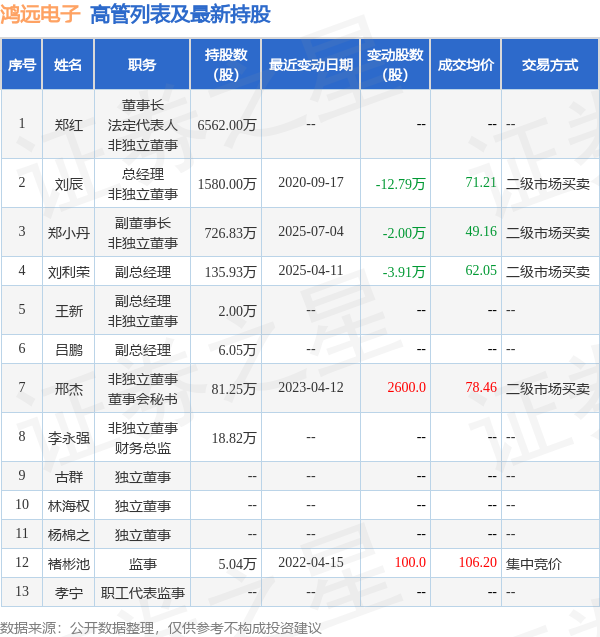600x637 pixels.
Task: Select the name 刘利荣
Action: coord(69,271)
